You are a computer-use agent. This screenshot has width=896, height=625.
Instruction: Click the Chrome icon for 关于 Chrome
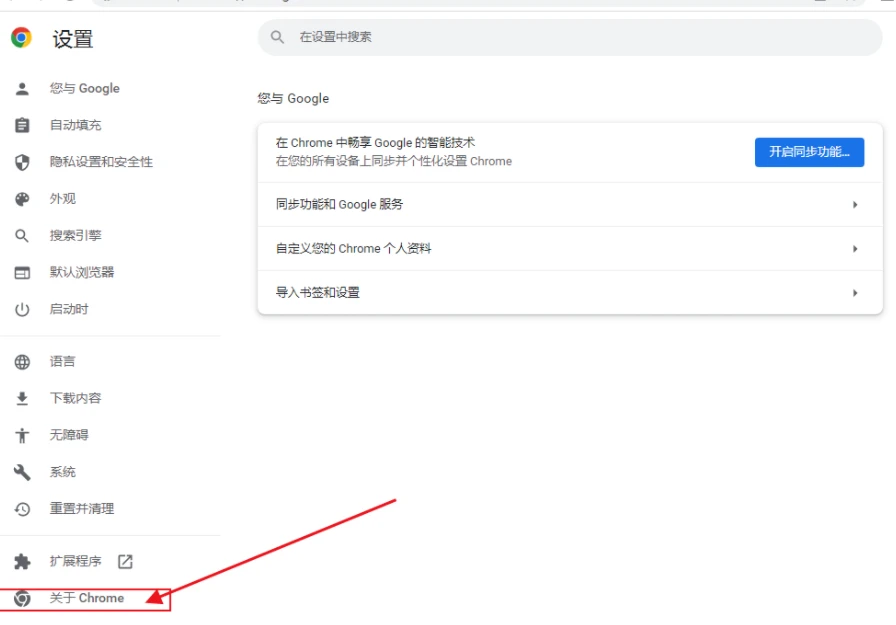point(22,598)
